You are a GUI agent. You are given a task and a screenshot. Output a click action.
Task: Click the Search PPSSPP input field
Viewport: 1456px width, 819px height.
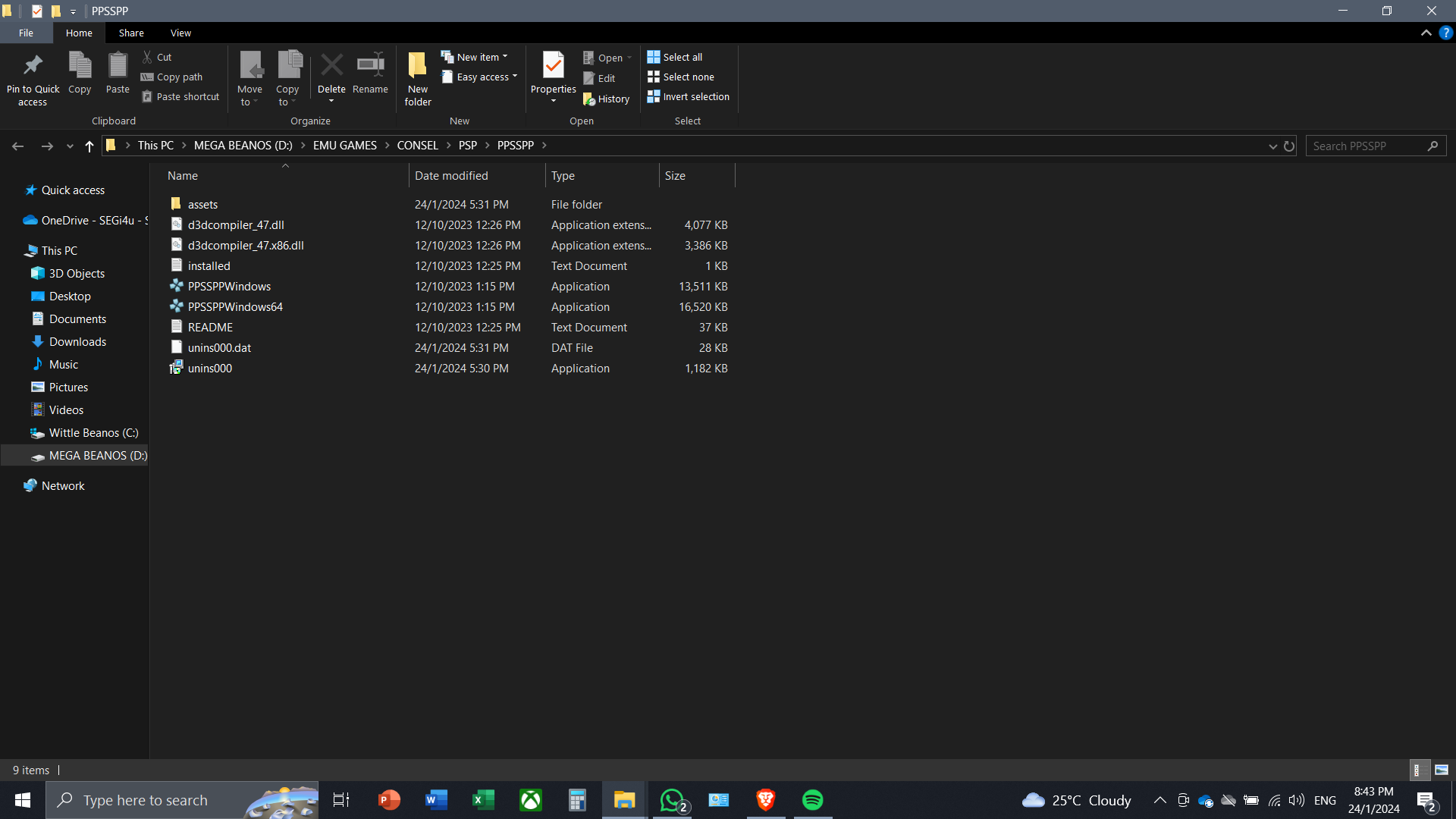[x=1365, y=146]
